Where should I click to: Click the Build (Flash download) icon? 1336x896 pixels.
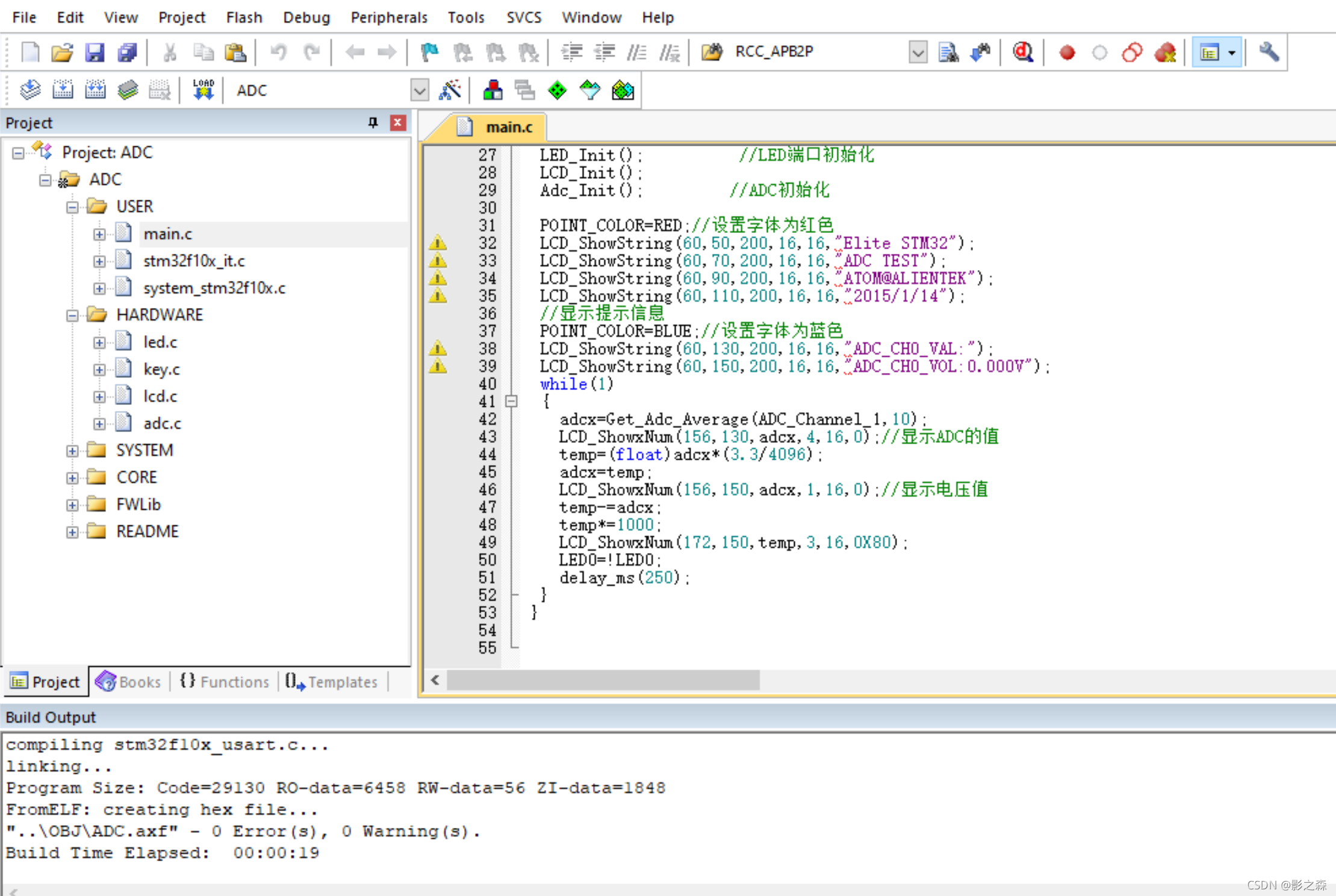click(200, 89)
